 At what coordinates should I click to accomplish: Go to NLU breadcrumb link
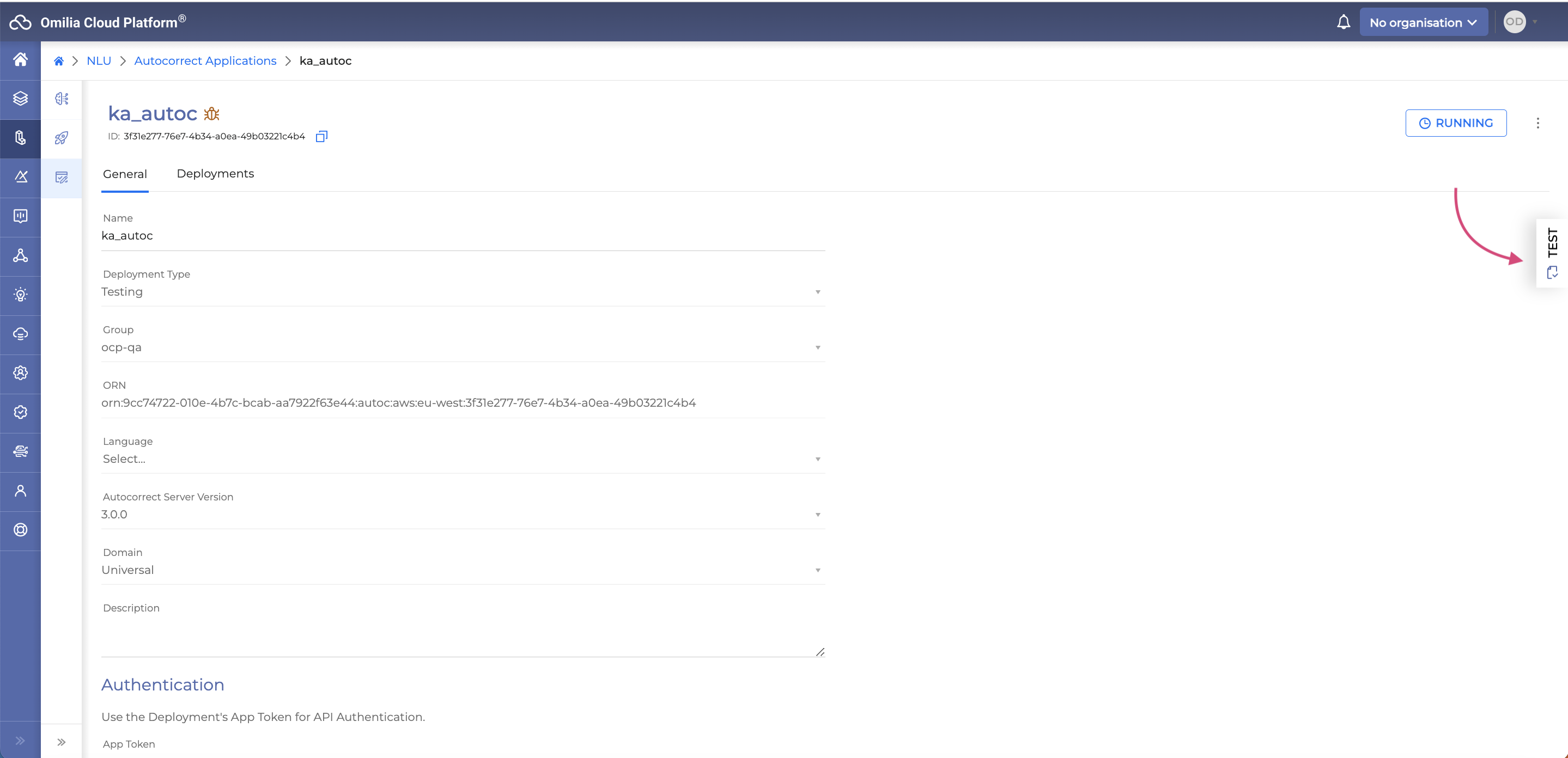tap(99, 61)
